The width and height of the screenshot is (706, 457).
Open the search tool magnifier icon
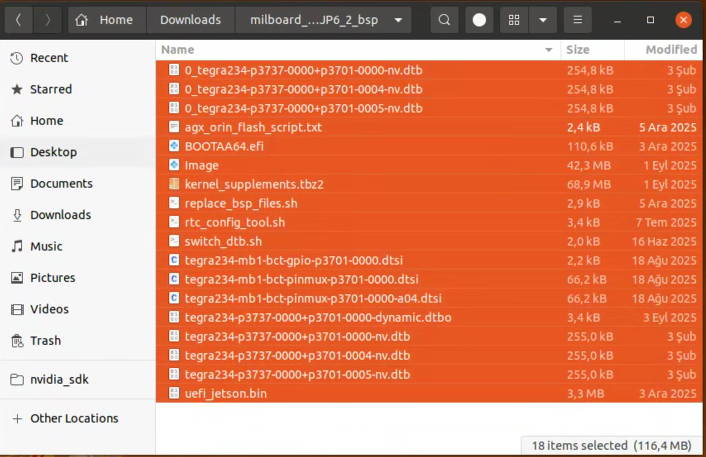(444, 20)
